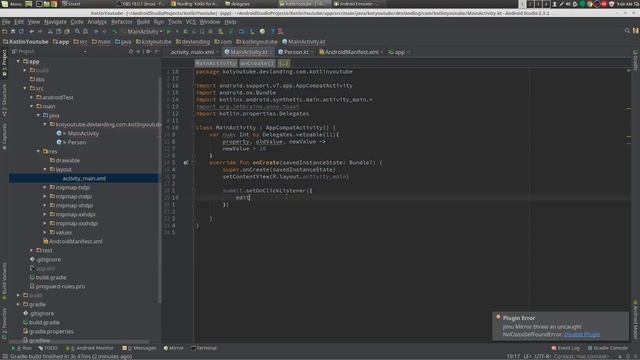Click Hide icon in Project panel header

click(x=157, y=51)
